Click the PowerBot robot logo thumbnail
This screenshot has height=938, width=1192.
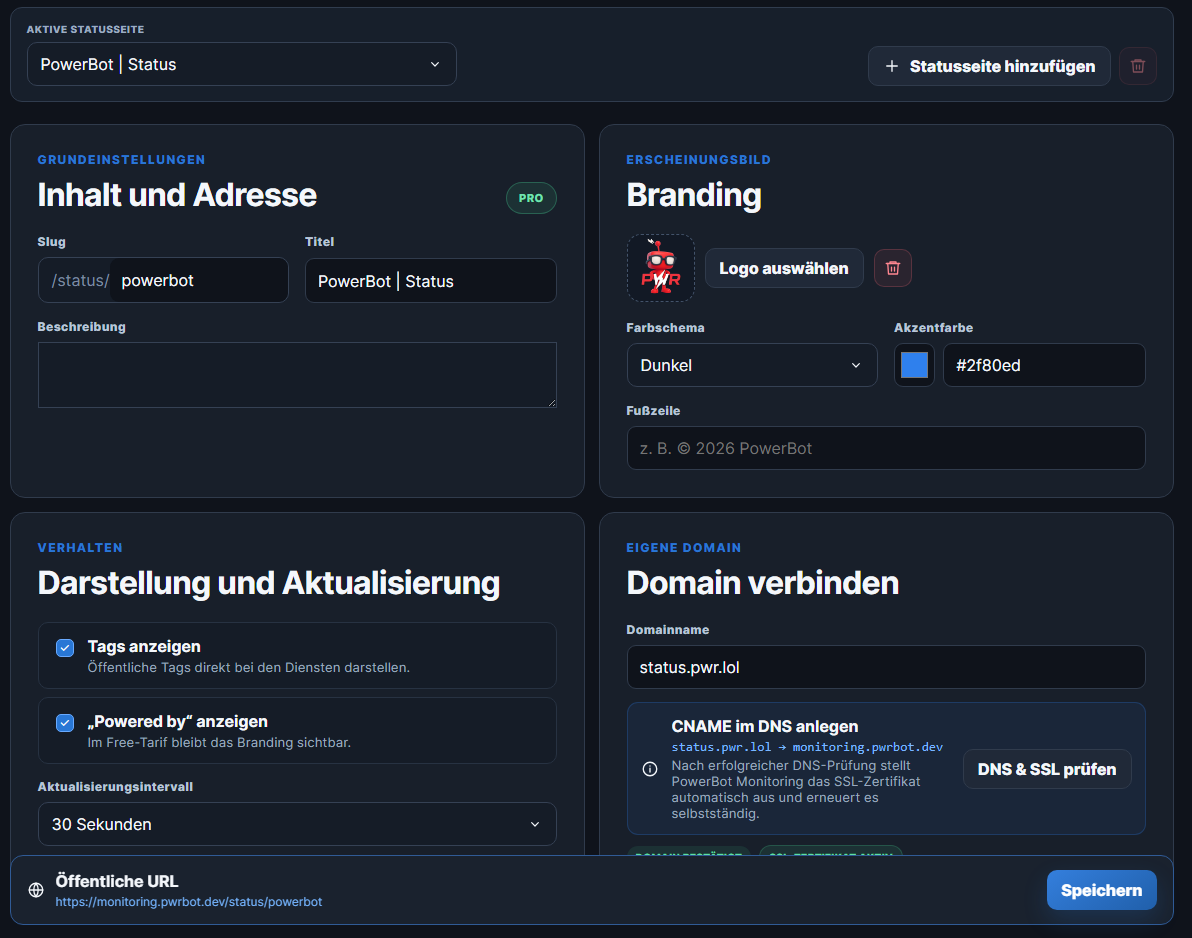click(661, 268)
